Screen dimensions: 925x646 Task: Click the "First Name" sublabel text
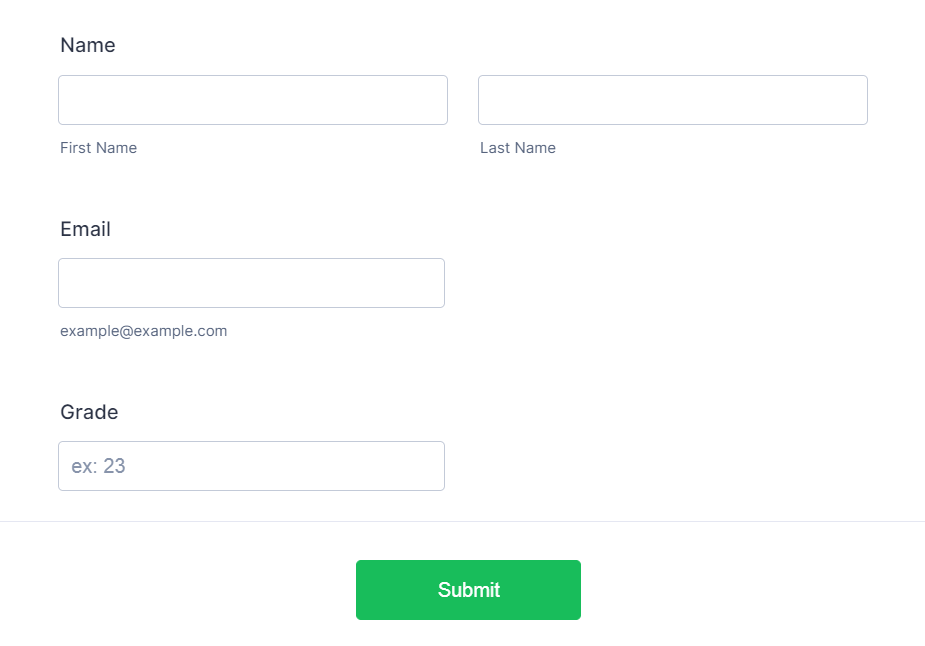98,148
